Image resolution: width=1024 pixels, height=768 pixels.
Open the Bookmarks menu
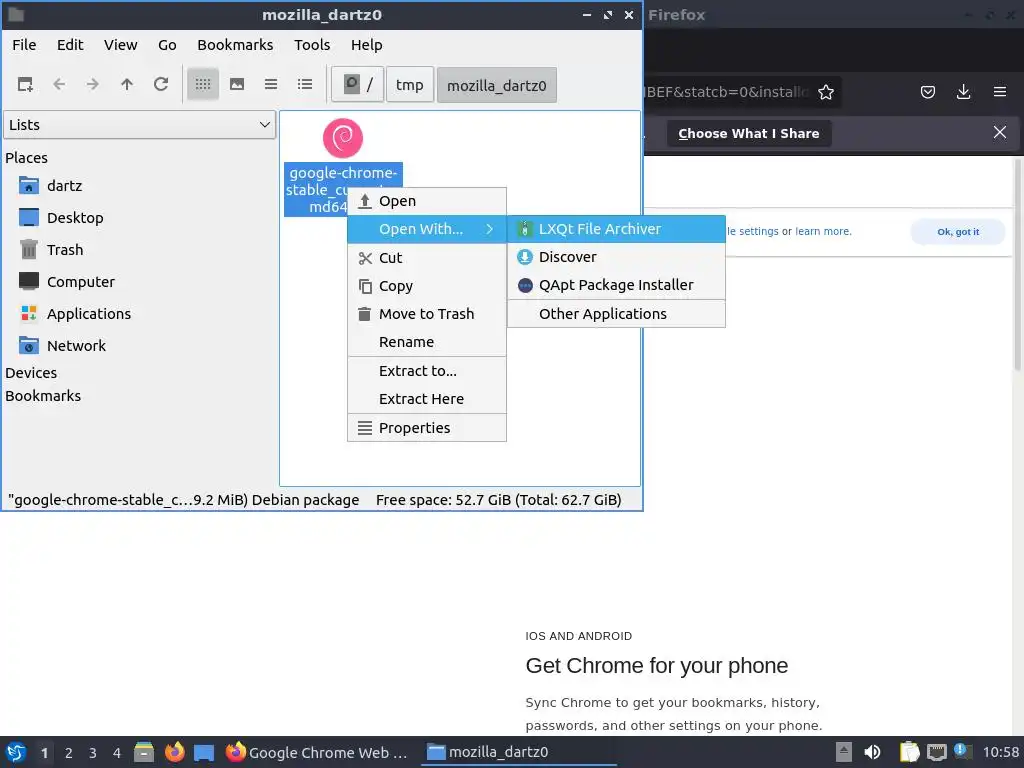[x=235, y=45]
